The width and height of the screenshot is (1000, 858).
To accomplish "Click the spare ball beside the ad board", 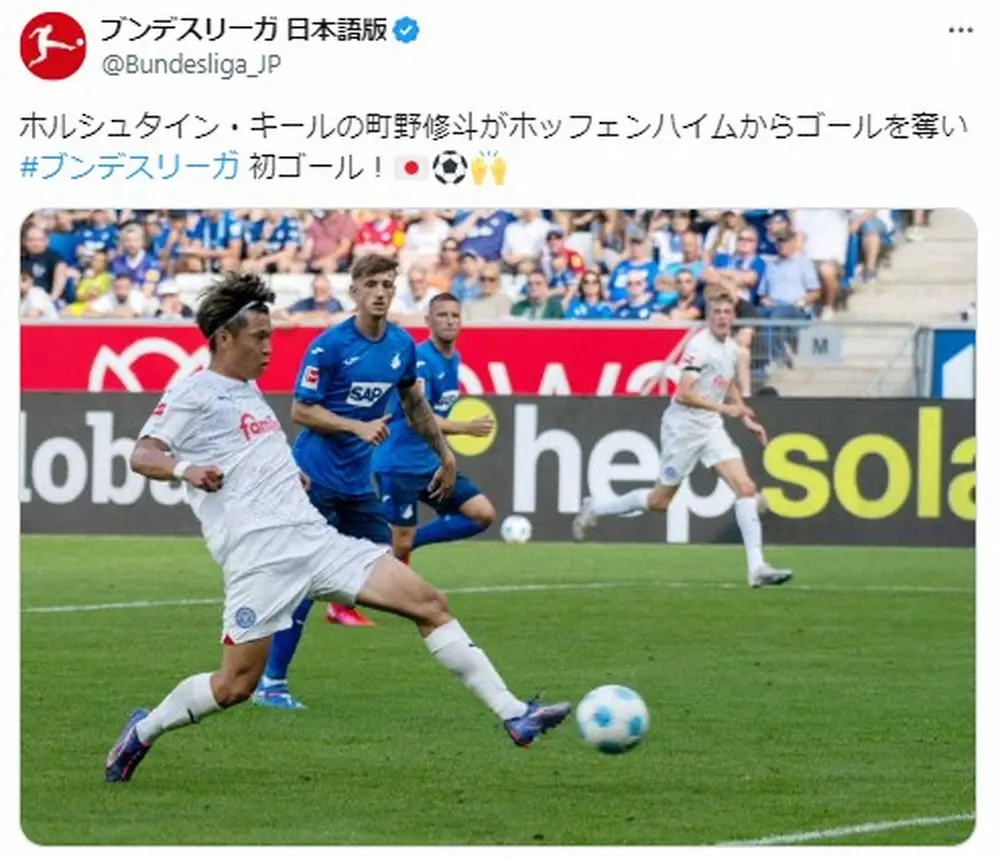I will click(516, 529).
